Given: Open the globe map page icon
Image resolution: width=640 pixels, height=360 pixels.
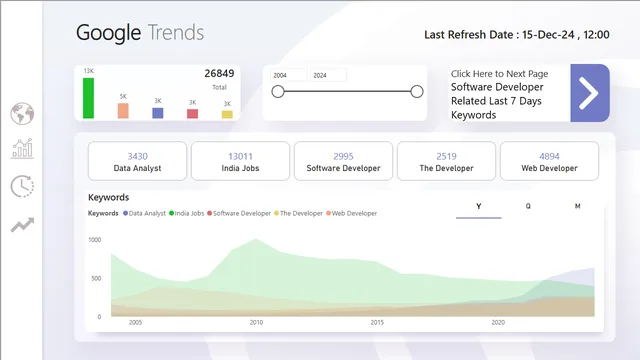Looking at the screenshot, I should click(x=22, y=113).
